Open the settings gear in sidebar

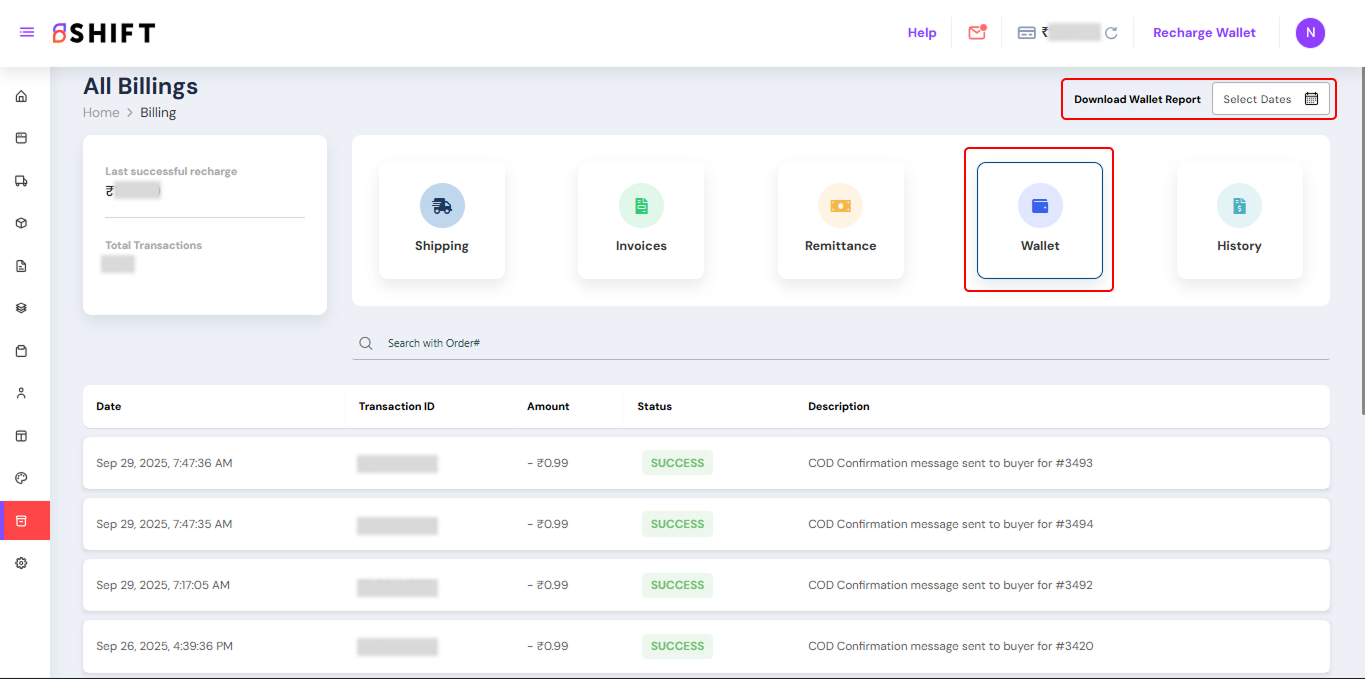(21, 563)
